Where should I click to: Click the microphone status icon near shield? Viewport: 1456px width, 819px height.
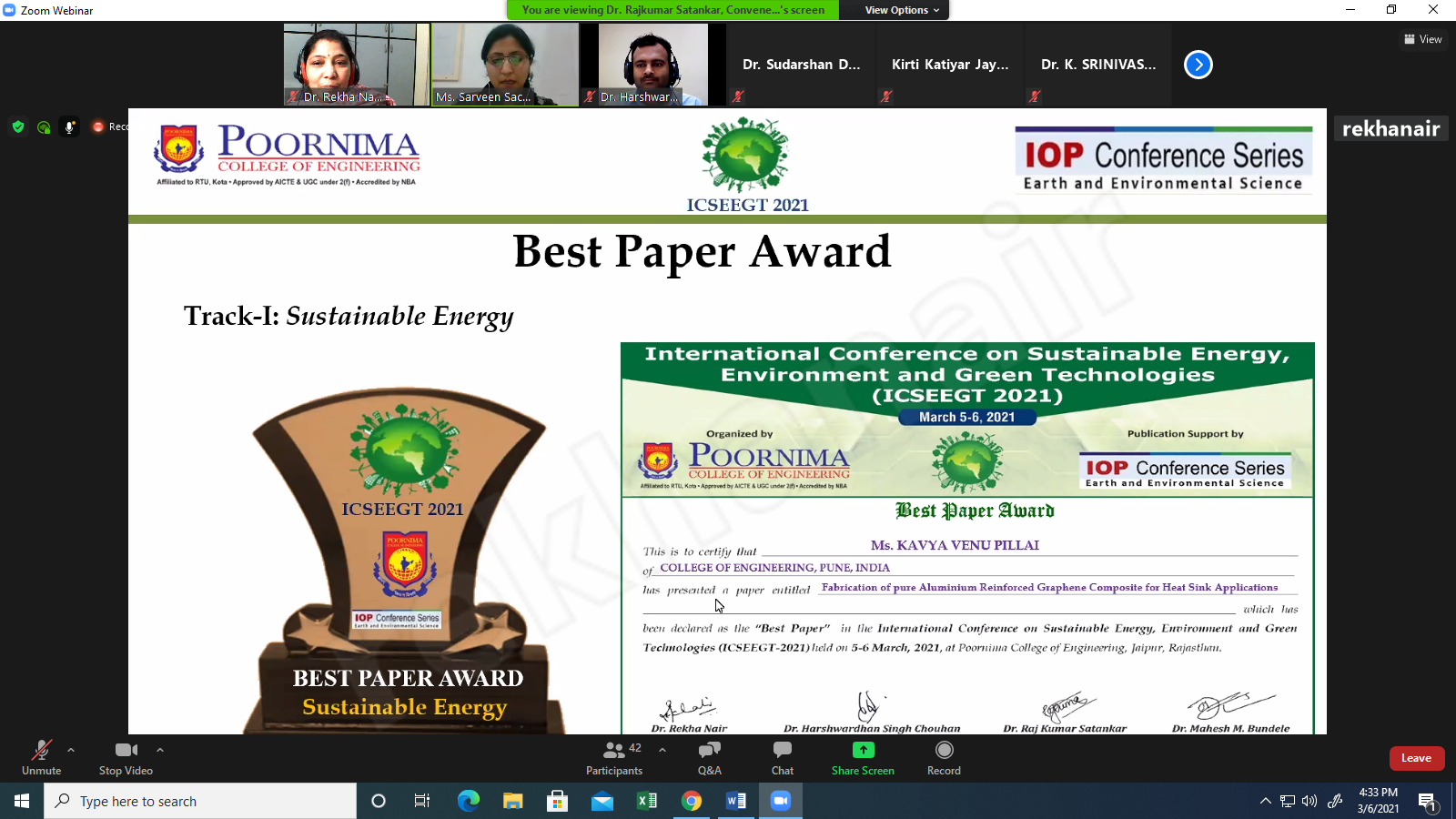(x=69, y=127)
